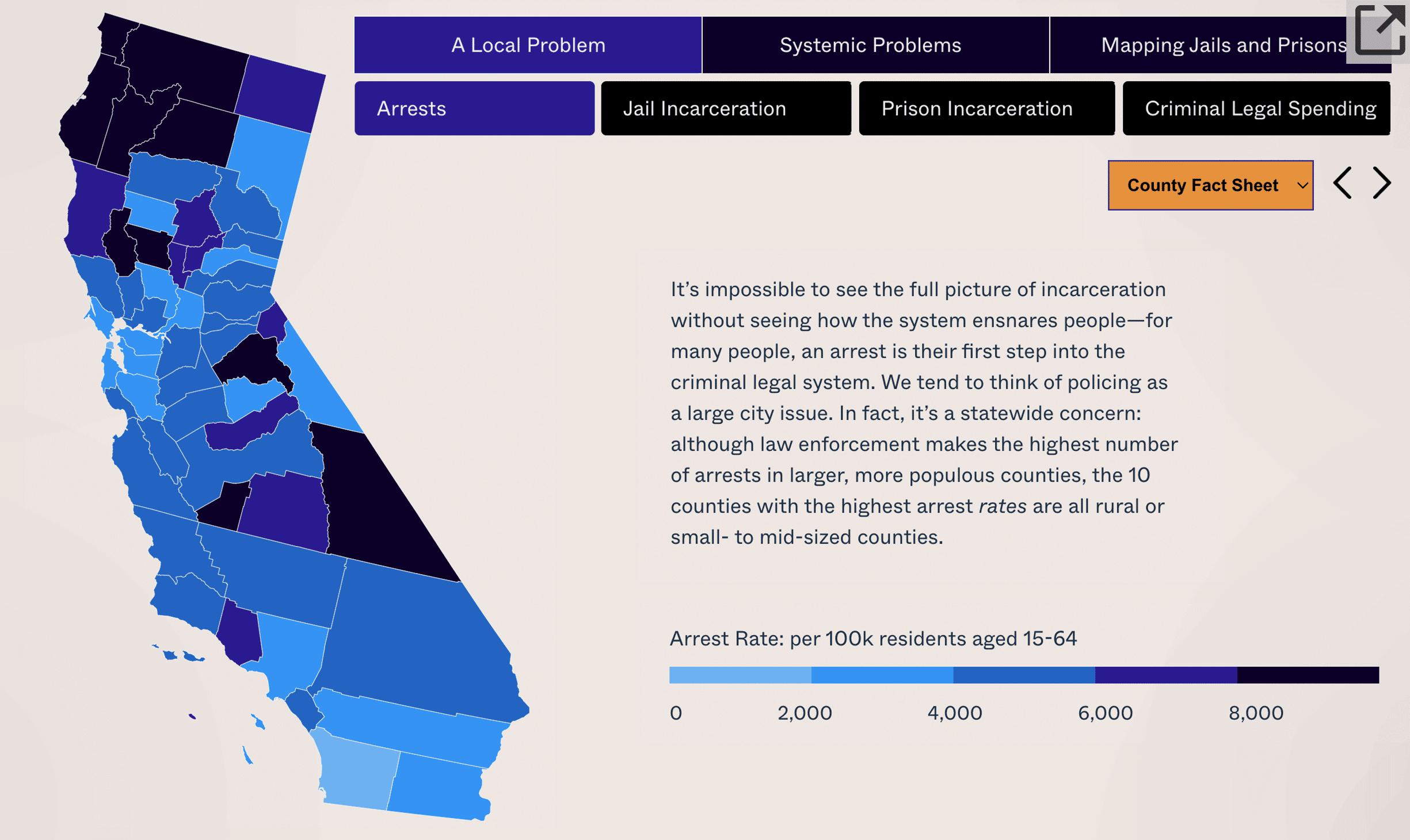Click the legend segment between 4,000 and 6,000
This screenshot has height=840, width=1410.
pos(1024,675)
